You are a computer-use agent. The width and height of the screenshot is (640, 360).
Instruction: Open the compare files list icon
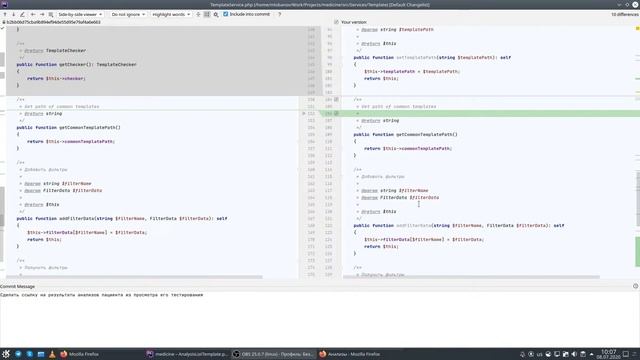click(x=51, y=14)
